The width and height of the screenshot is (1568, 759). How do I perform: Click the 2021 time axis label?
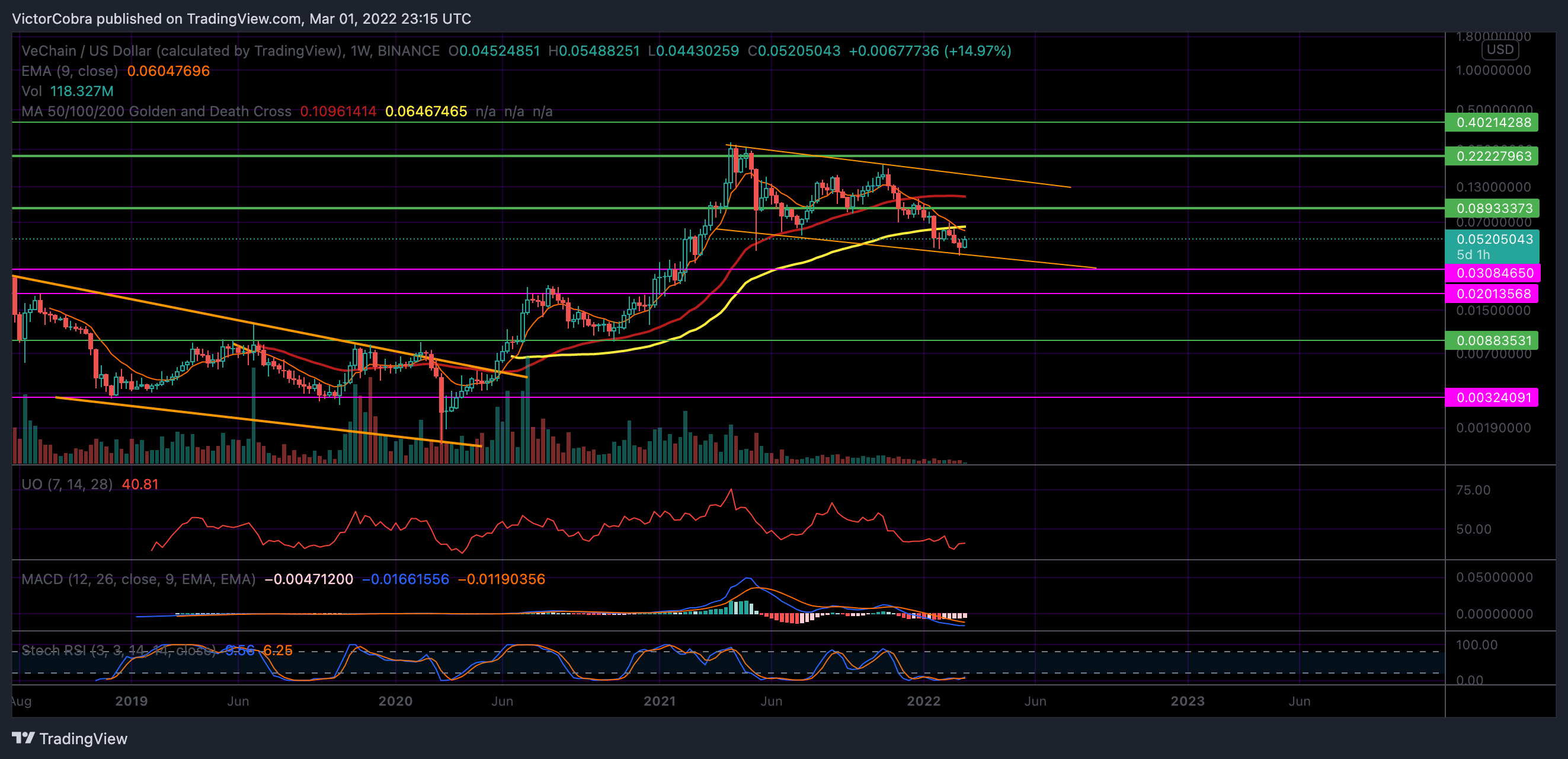(x=660, y=701)
